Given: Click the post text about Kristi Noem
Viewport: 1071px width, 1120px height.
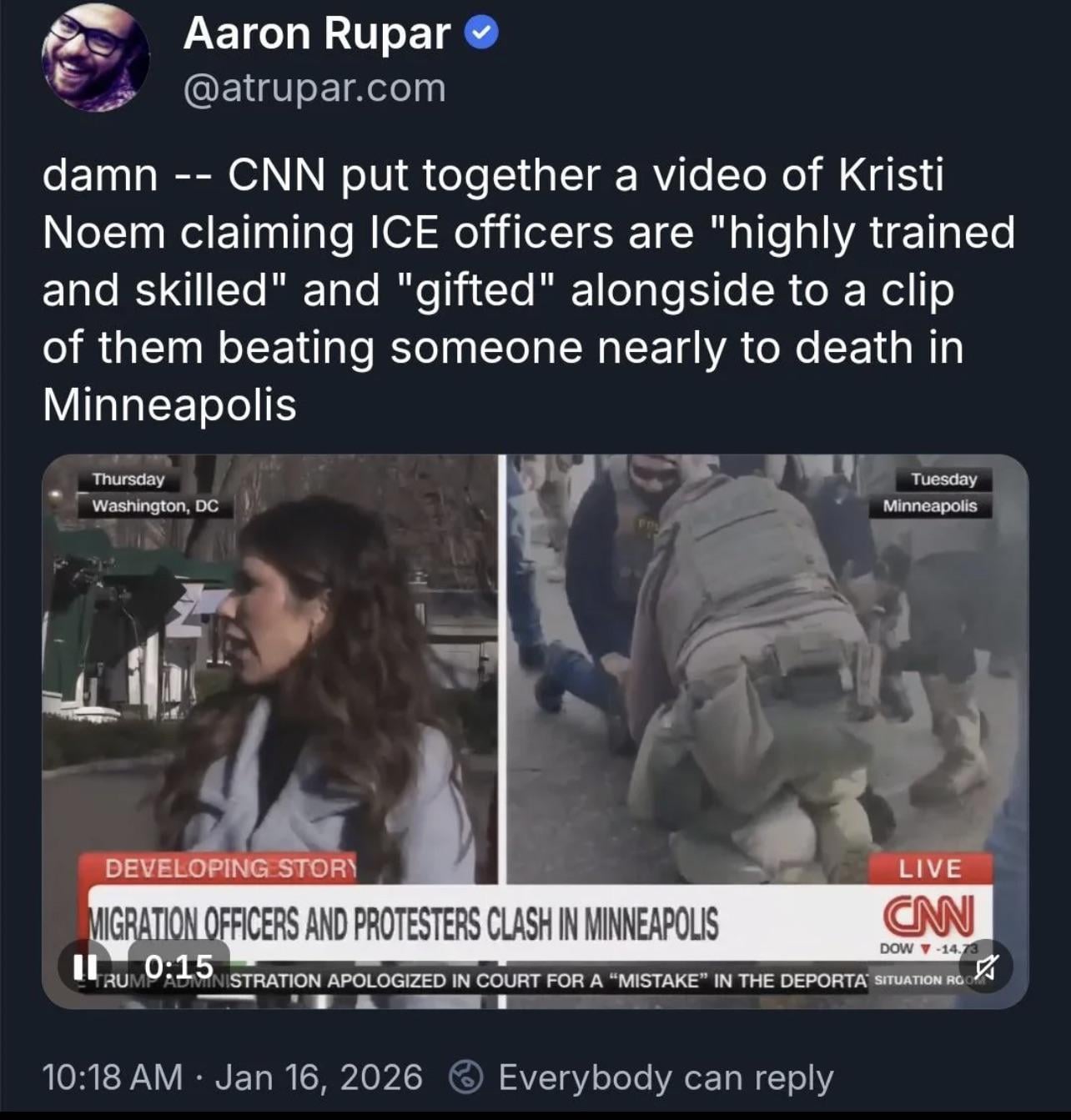Looking at the screenshot, I should coord(529,289).
